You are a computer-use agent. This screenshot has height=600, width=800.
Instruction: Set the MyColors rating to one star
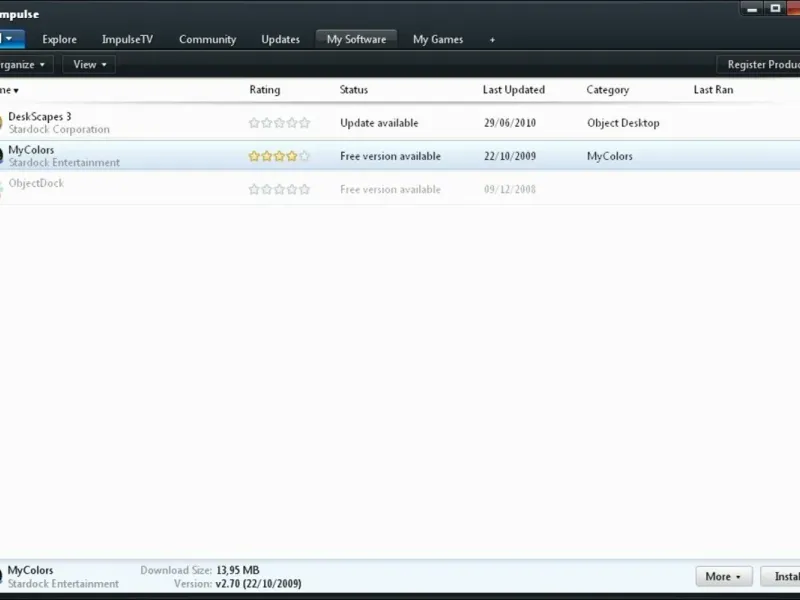pos(254,156)
